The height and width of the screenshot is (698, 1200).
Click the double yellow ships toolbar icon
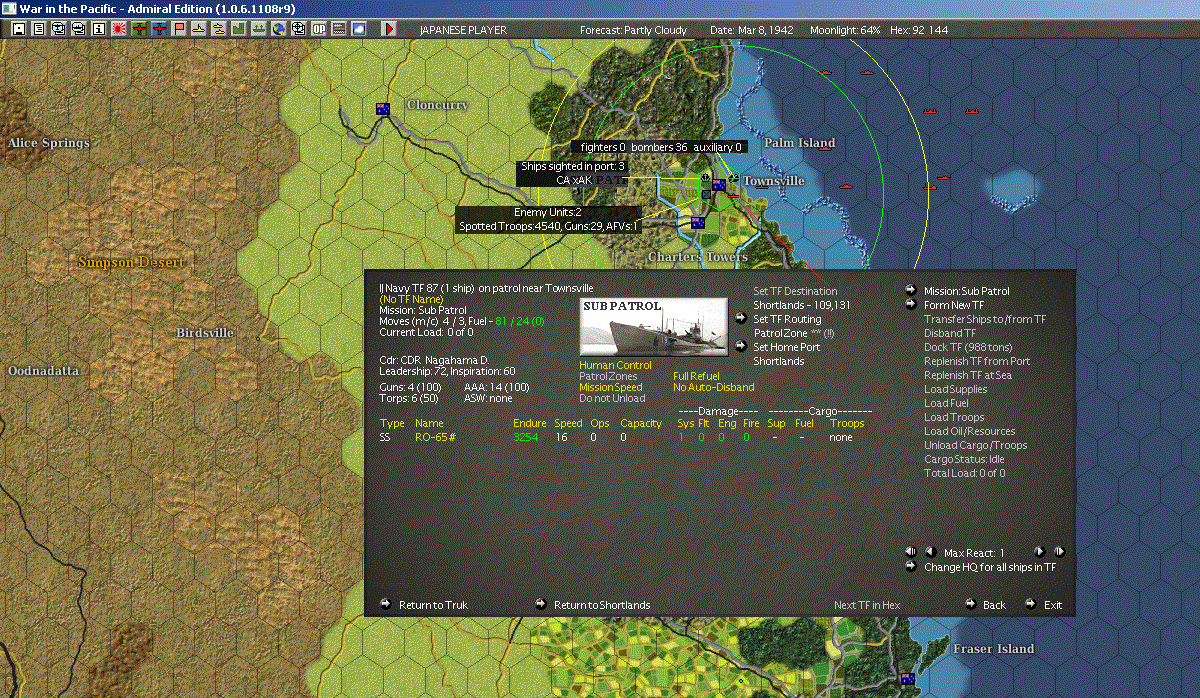(x=219, y=29)
